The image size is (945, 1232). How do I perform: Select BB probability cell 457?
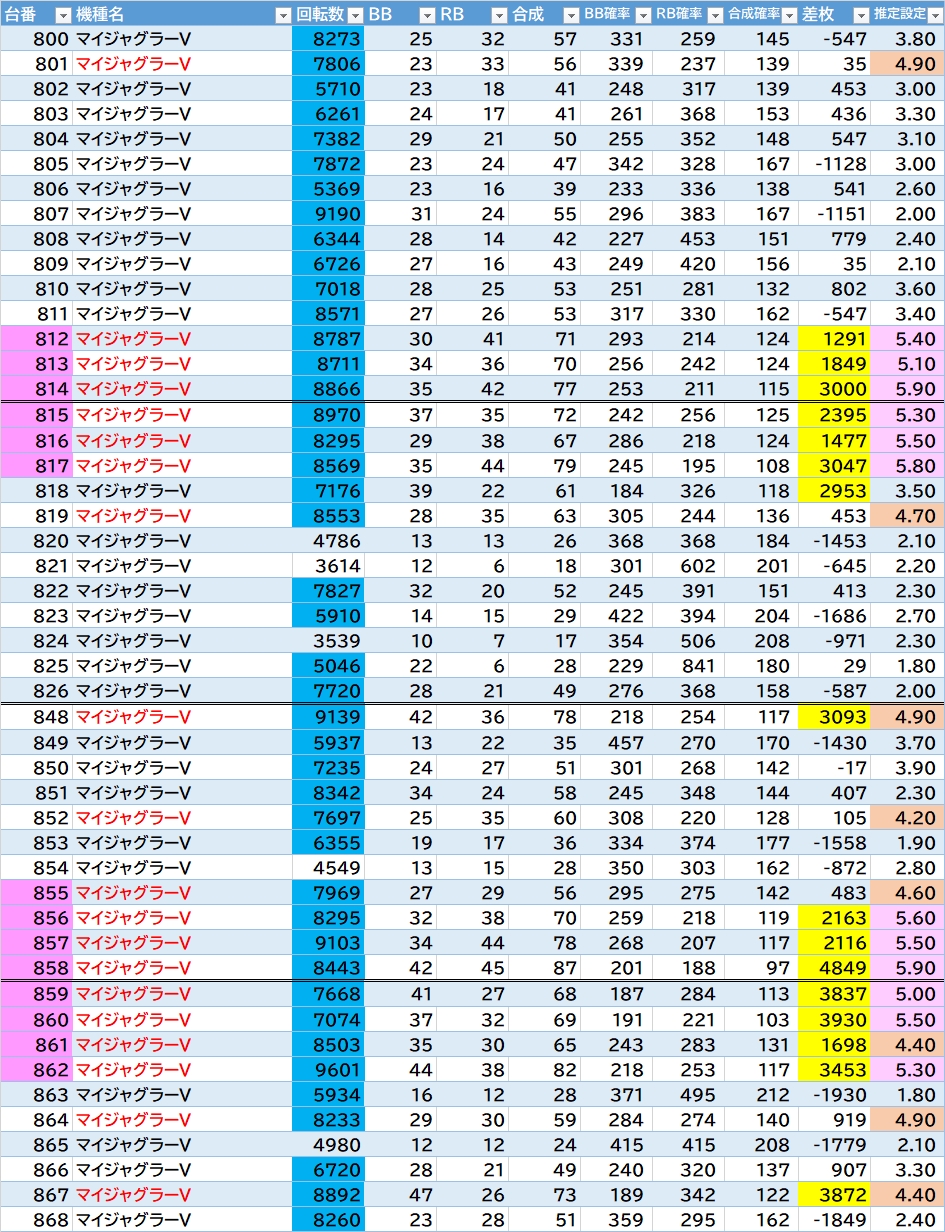(617, 743)
